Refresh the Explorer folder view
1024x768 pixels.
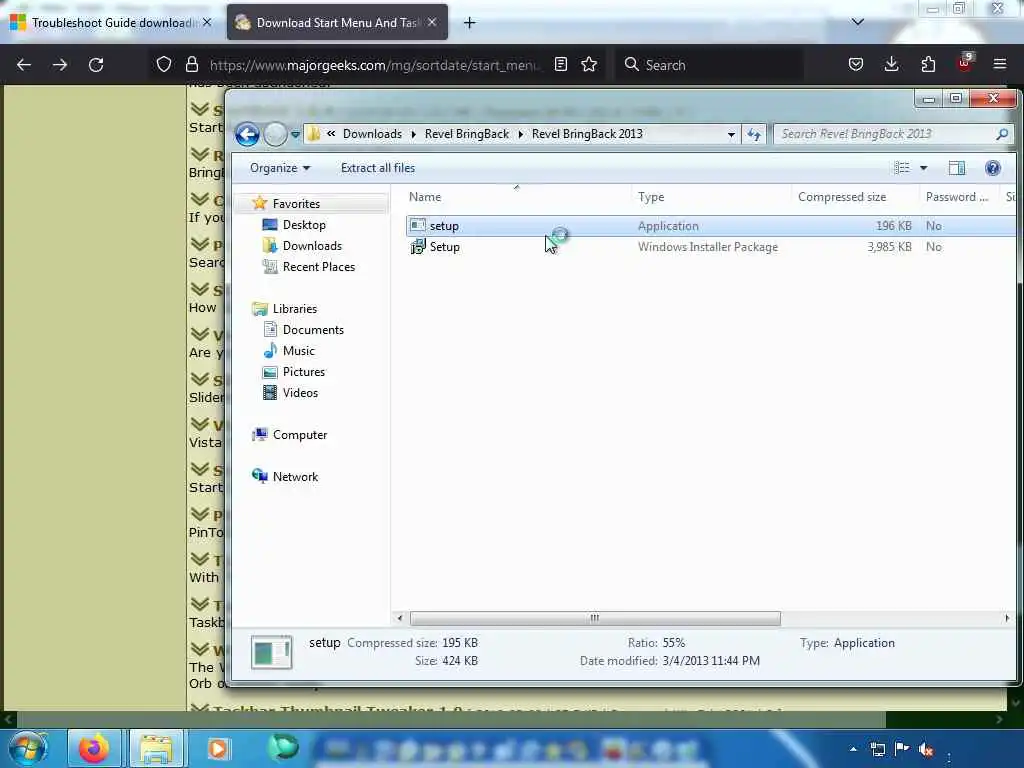coord(754,135)
